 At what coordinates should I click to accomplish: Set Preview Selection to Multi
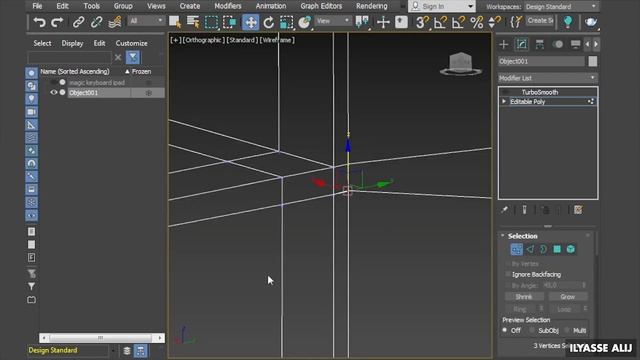pos(567,330)
